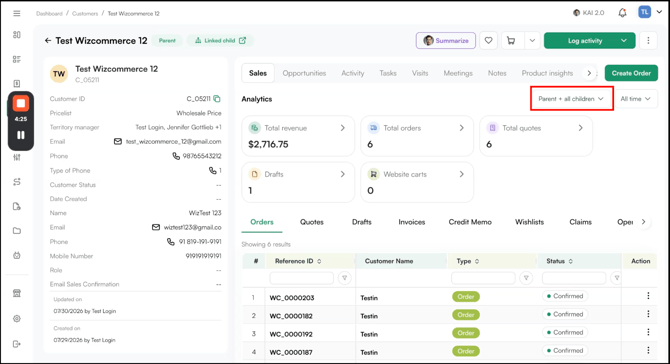
Task: Click the KAI 2.0 assistant icon
Action: 576,13
